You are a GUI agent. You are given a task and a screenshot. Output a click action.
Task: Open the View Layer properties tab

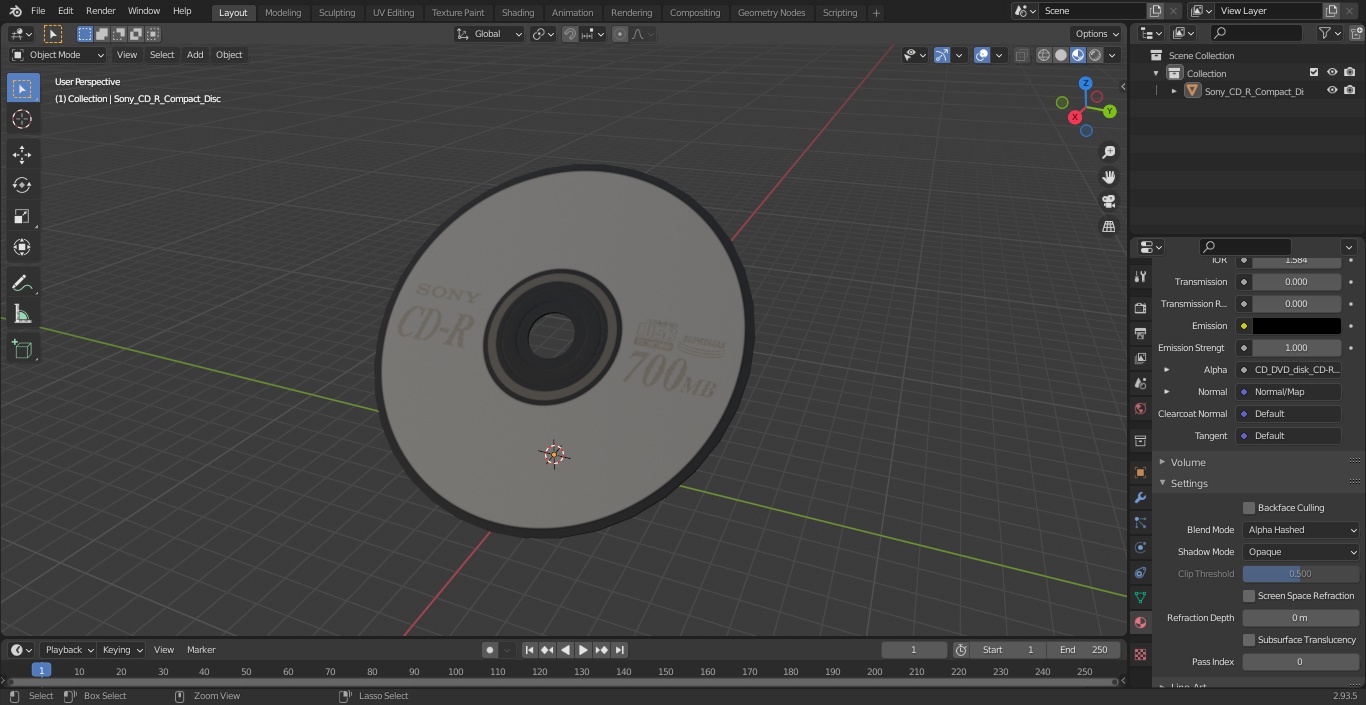click(1140, 358)
